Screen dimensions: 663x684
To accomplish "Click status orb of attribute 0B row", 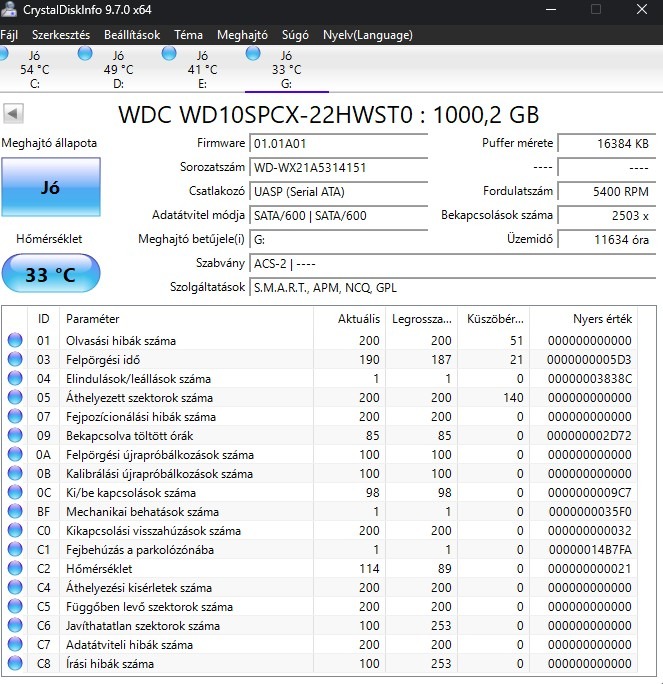I will click(15, 473).
